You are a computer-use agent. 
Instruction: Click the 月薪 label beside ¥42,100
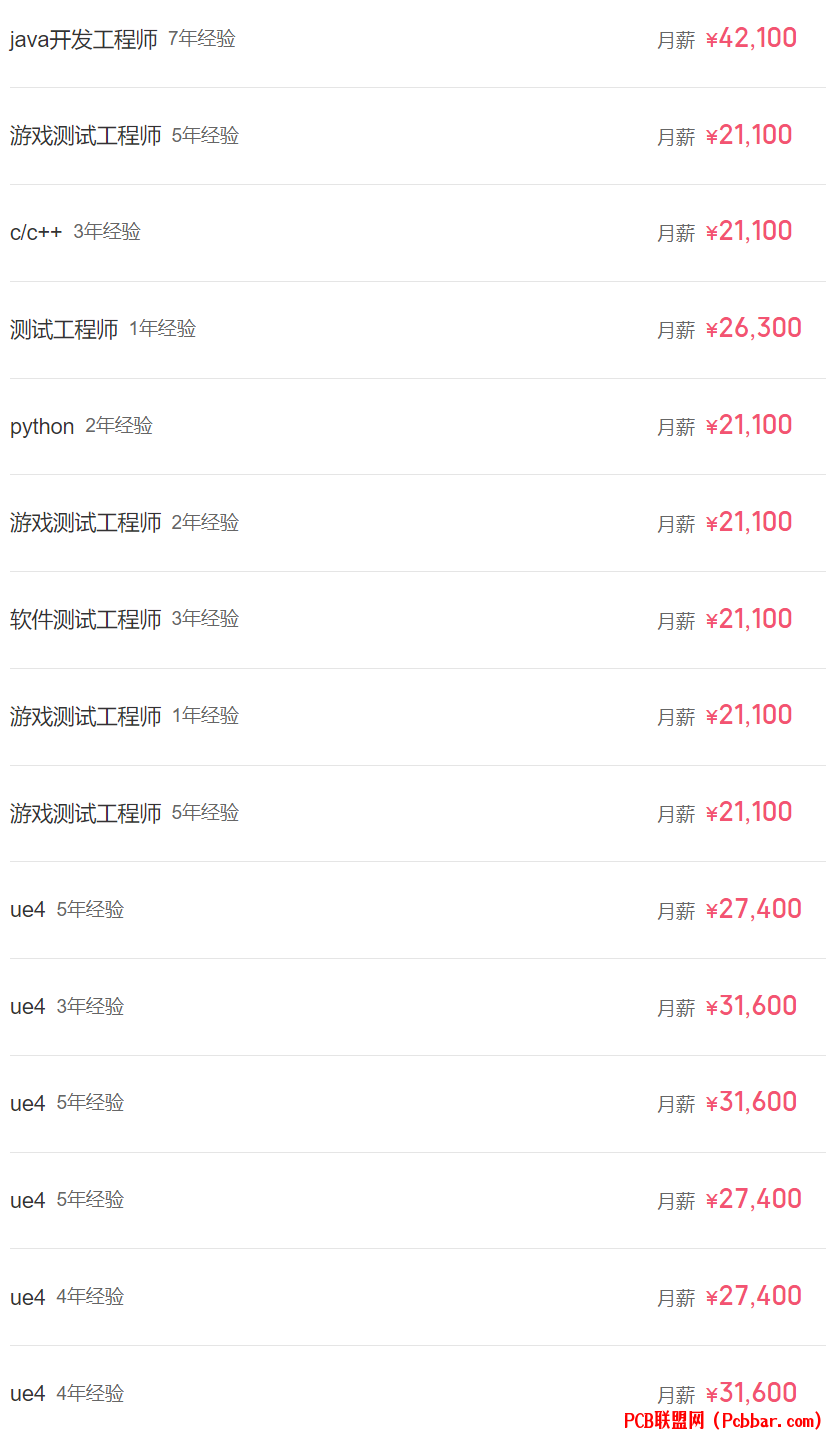[676, 41]
